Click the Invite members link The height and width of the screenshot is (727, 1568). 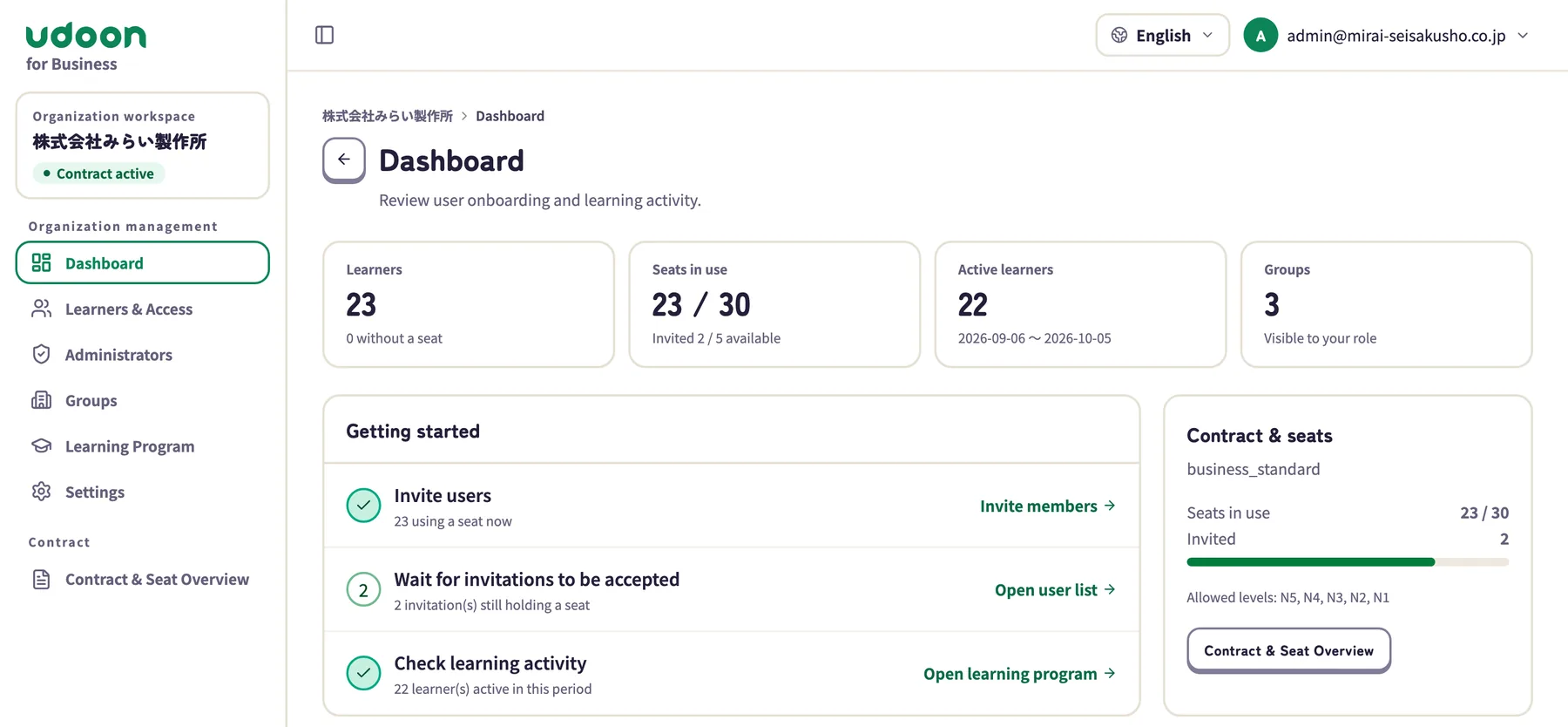pyautogui.click(x=1048, y=506)
